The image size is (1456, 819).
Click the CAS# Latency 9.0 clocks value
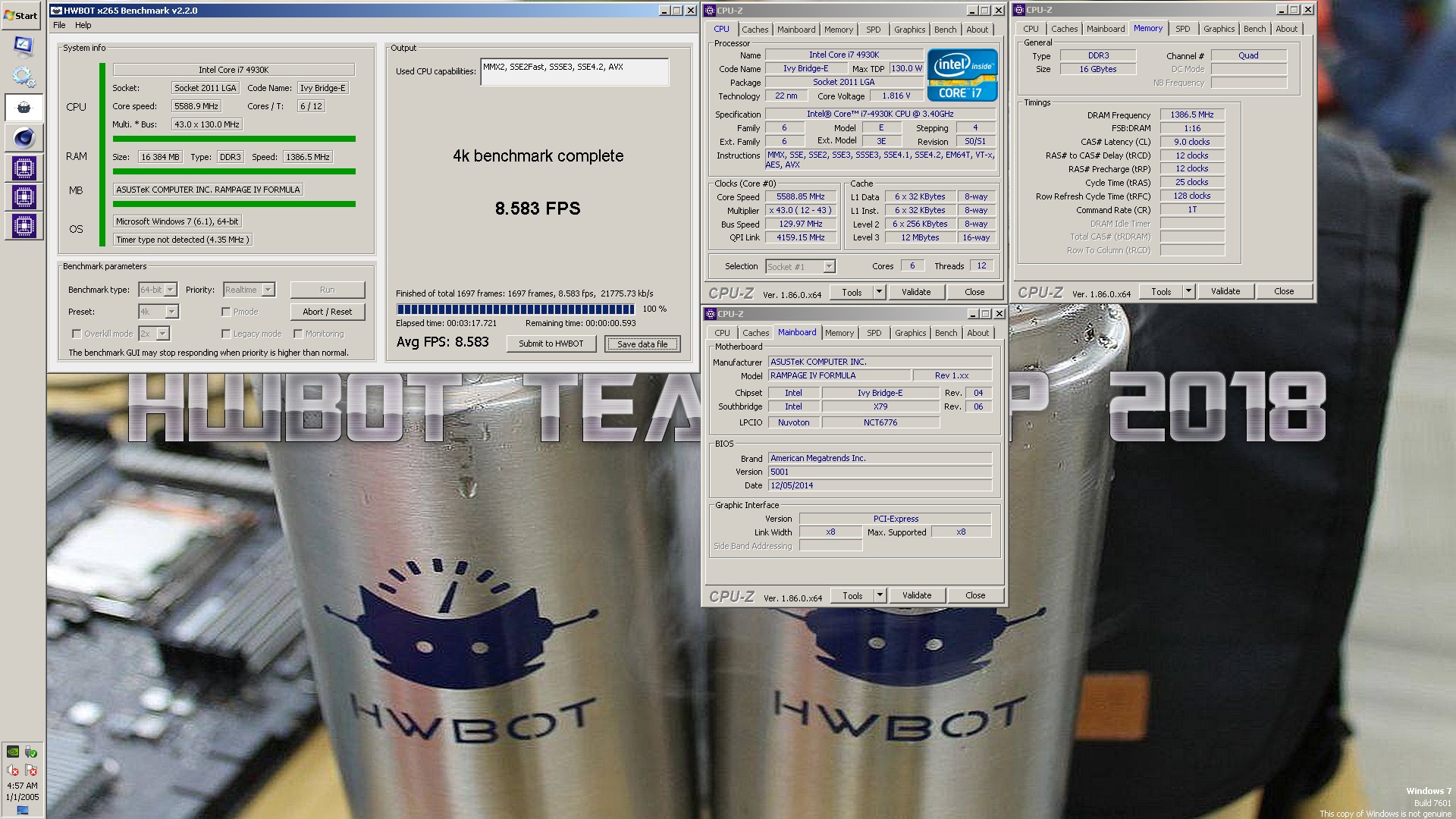[1191, 142]
